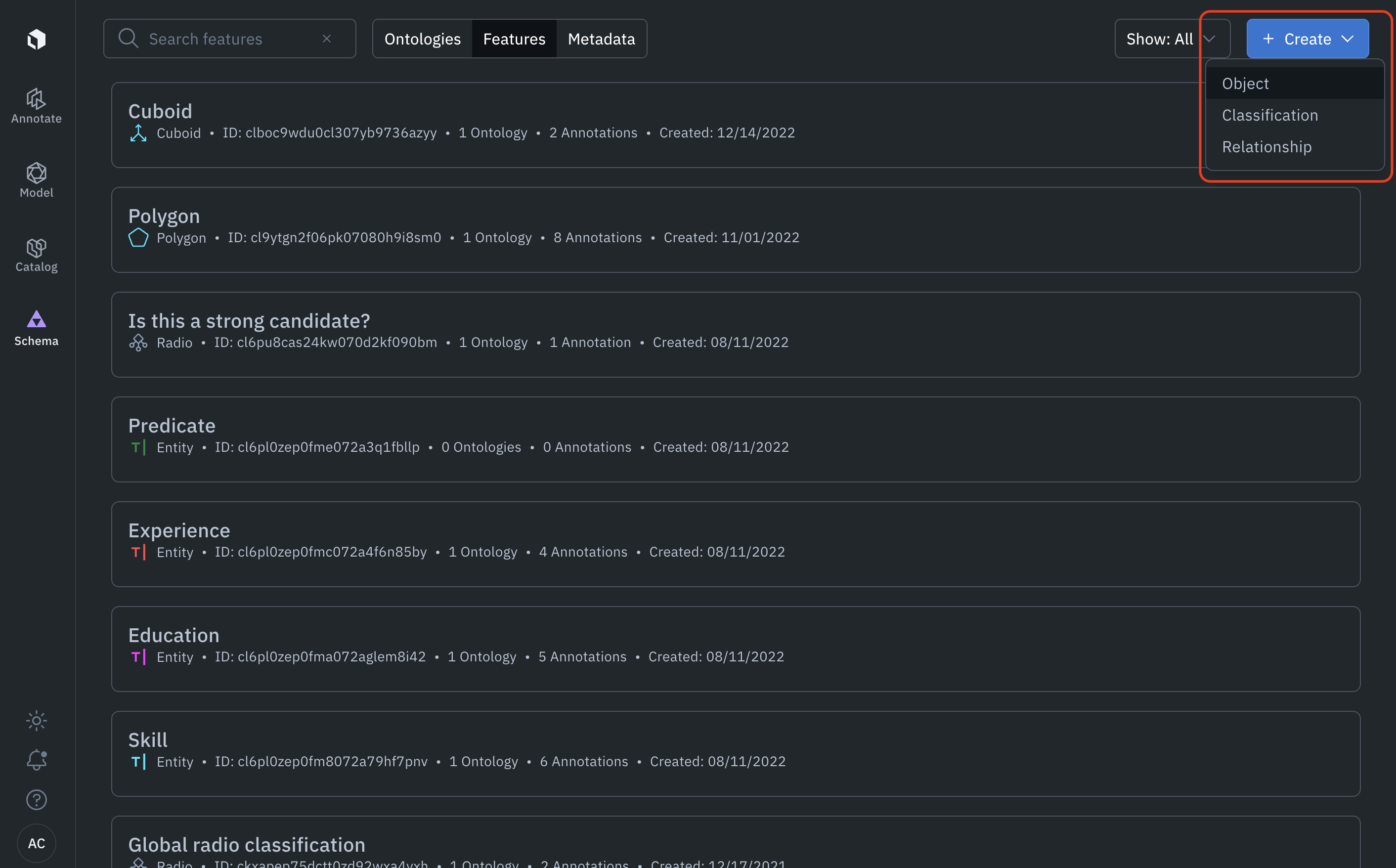1396x868 pixels.
Task: Click the Create dropdown button
Action: pos(1307,39)
